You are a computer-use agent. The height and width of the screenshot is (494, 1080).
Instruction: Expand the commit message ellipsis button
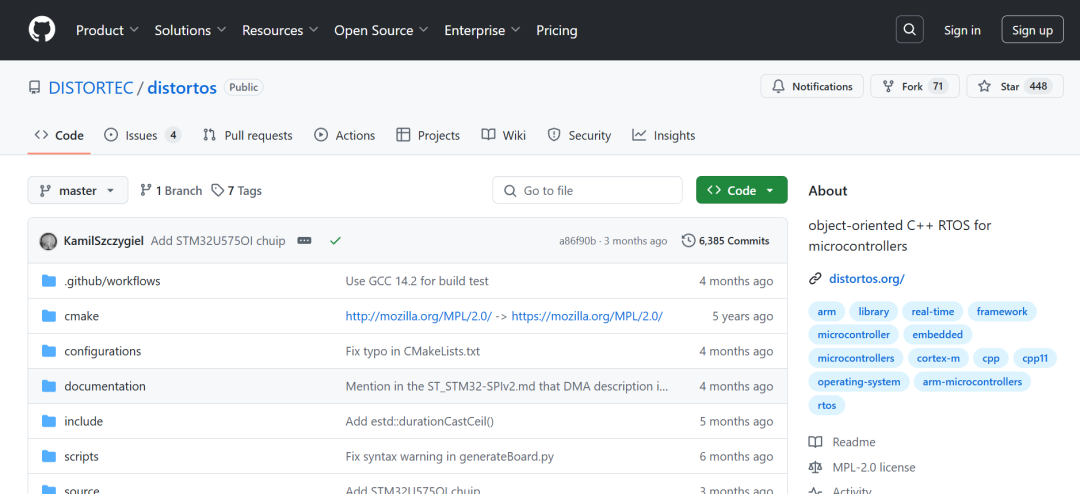pos(304,241)
